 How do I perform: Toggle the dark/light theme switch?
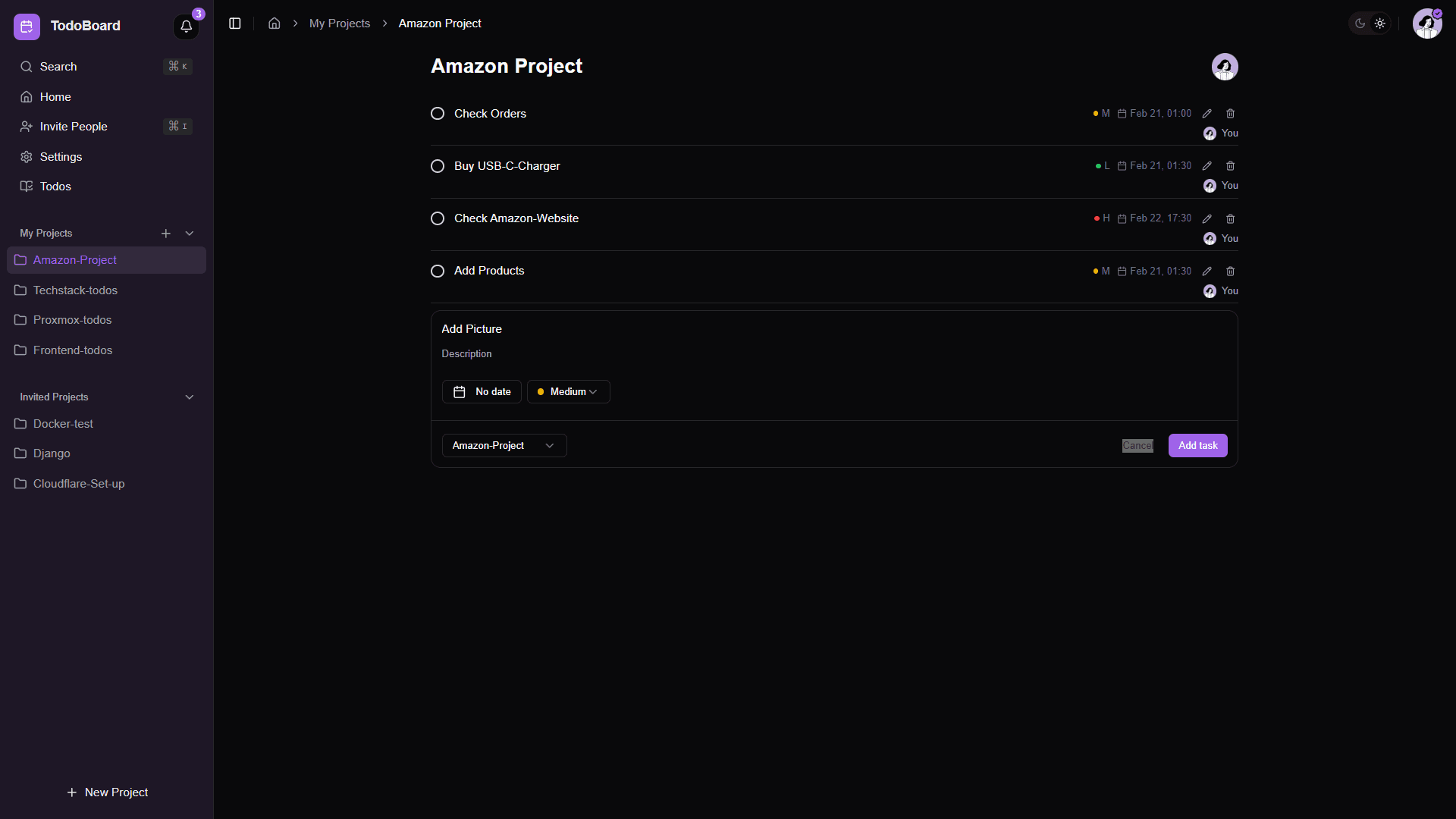(x=1370, y=24)
